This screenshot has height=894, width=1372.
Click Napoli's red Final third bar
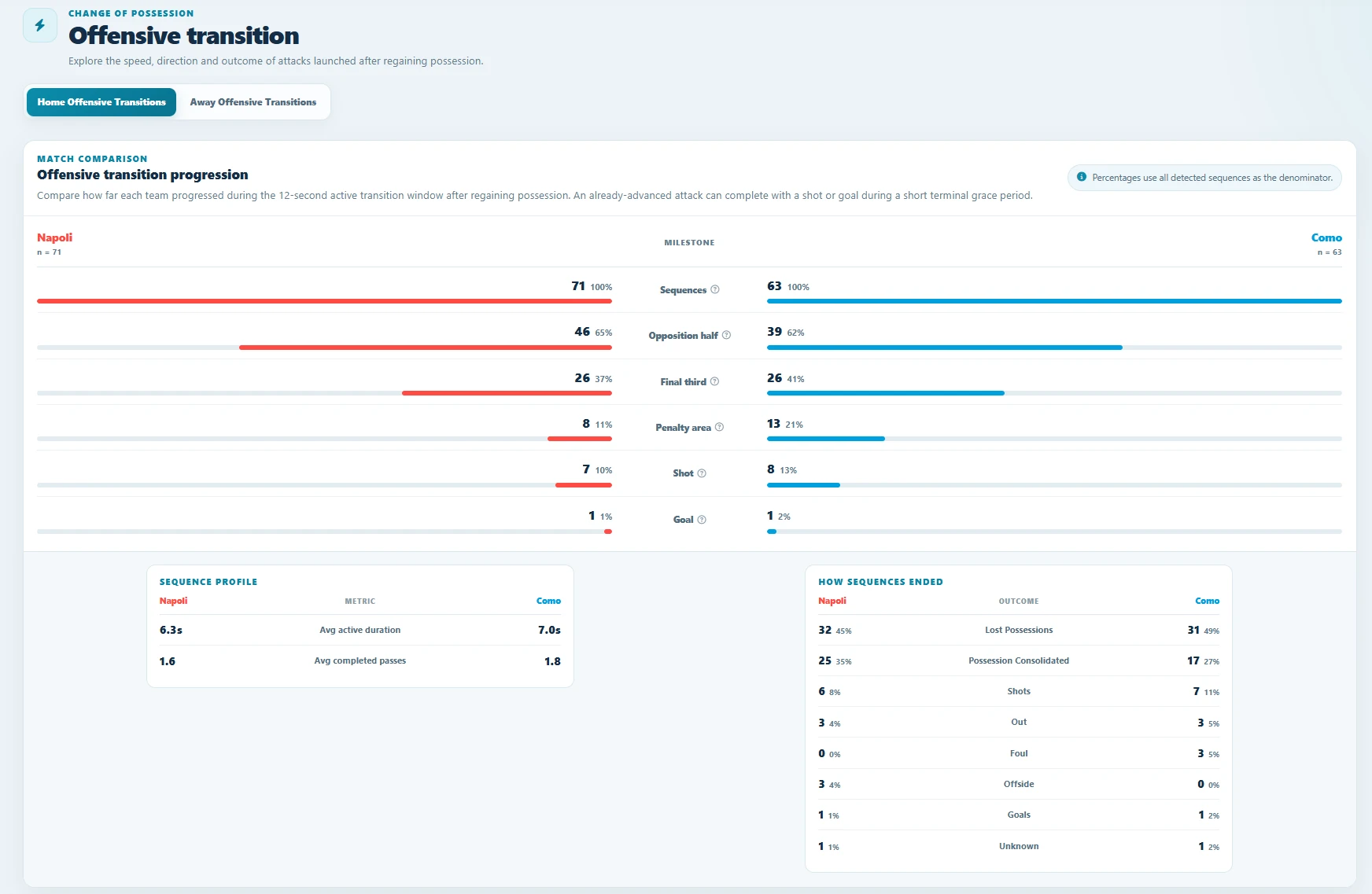click(x=507, y=393)
